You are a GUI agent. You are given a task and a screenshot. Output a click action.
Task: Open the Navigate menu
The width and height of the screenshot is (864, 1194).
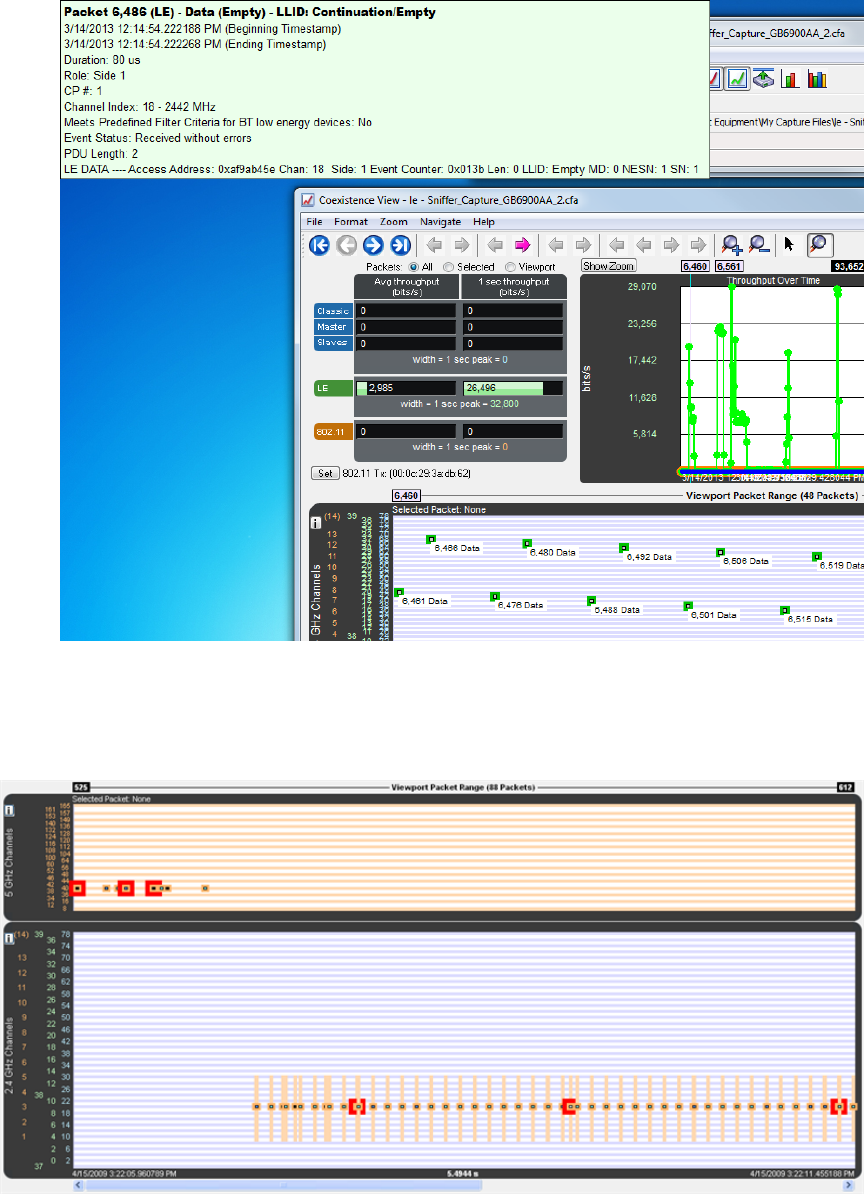click(x=440, y=221)
